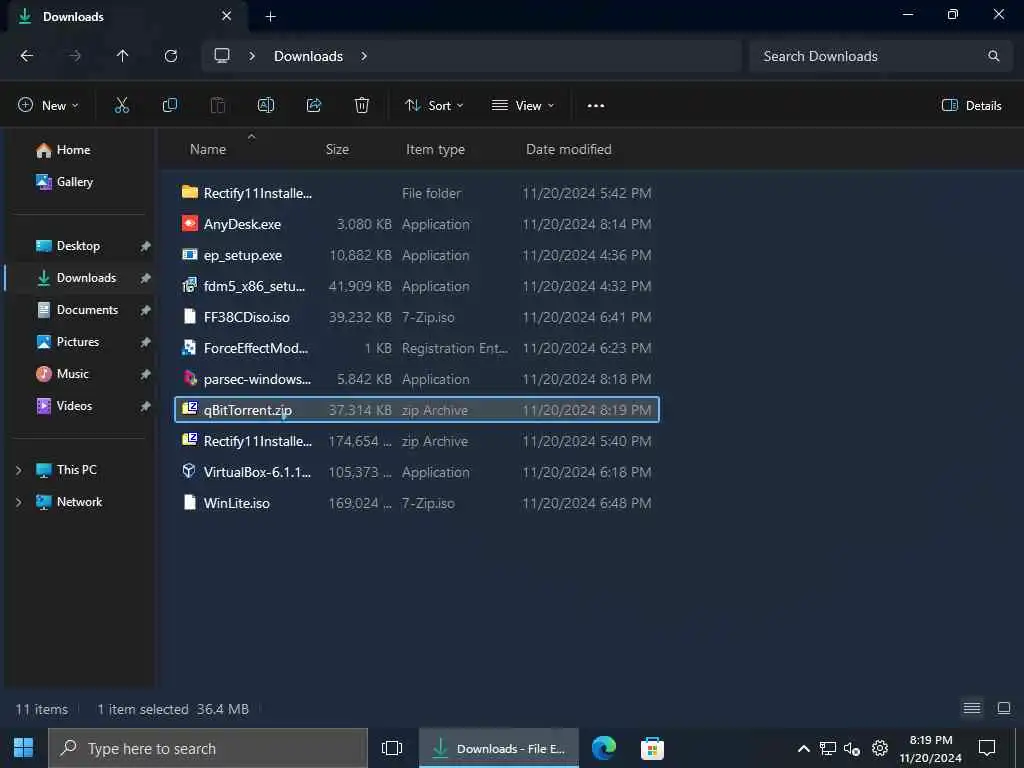Sort by the Date modified column header

tap(569, 149)
